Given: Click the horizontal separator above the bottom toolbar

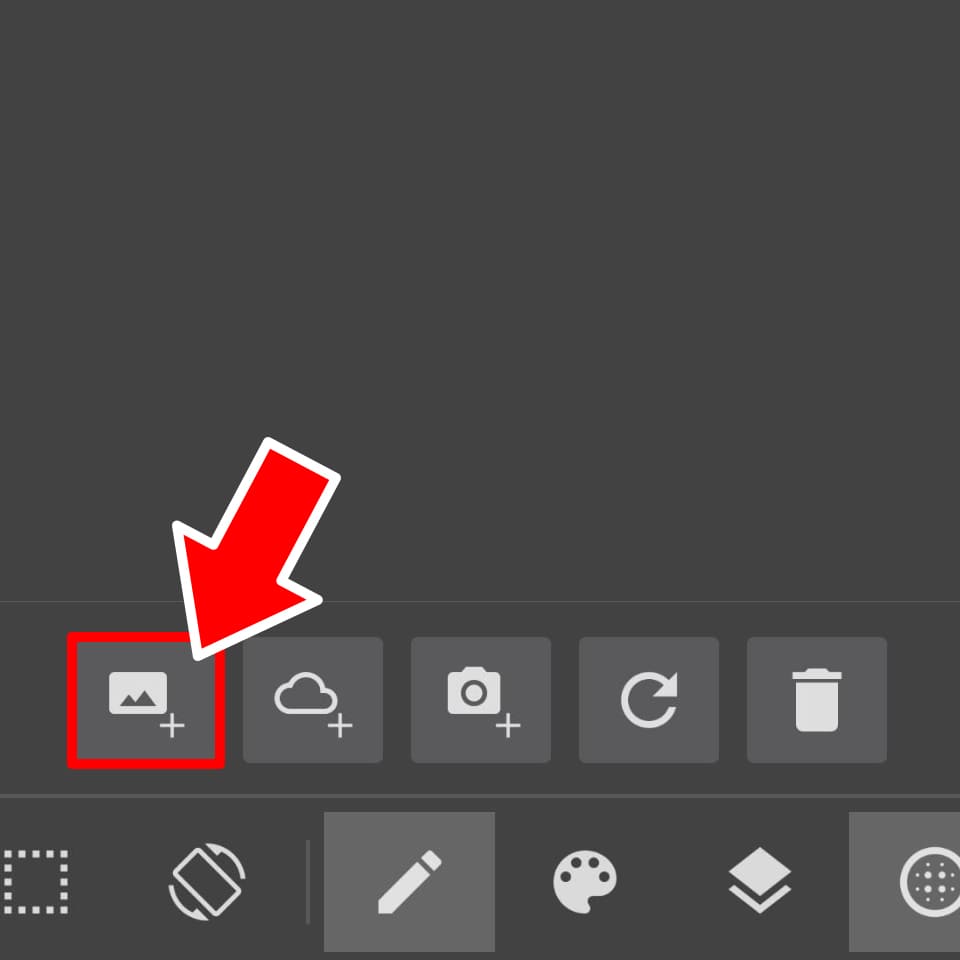Looking at the screenshot, I should coord(480,796).
